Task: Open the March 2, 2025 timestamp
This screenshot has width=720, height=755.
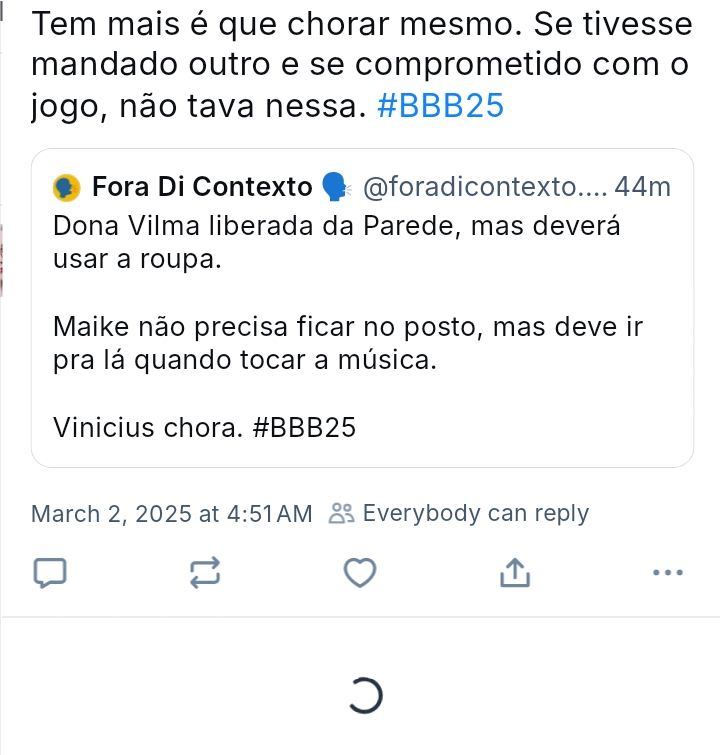Action: [x=171, y=514]
